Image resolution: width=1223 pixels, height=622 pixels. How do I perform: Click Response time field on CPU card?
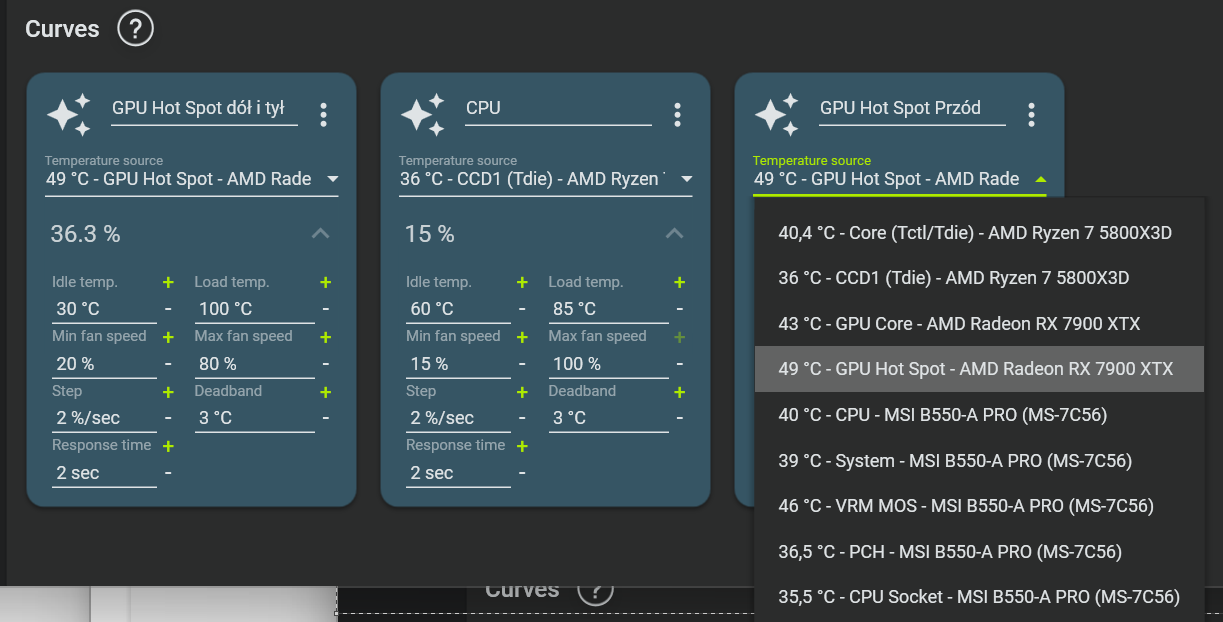tap(457, 473)
